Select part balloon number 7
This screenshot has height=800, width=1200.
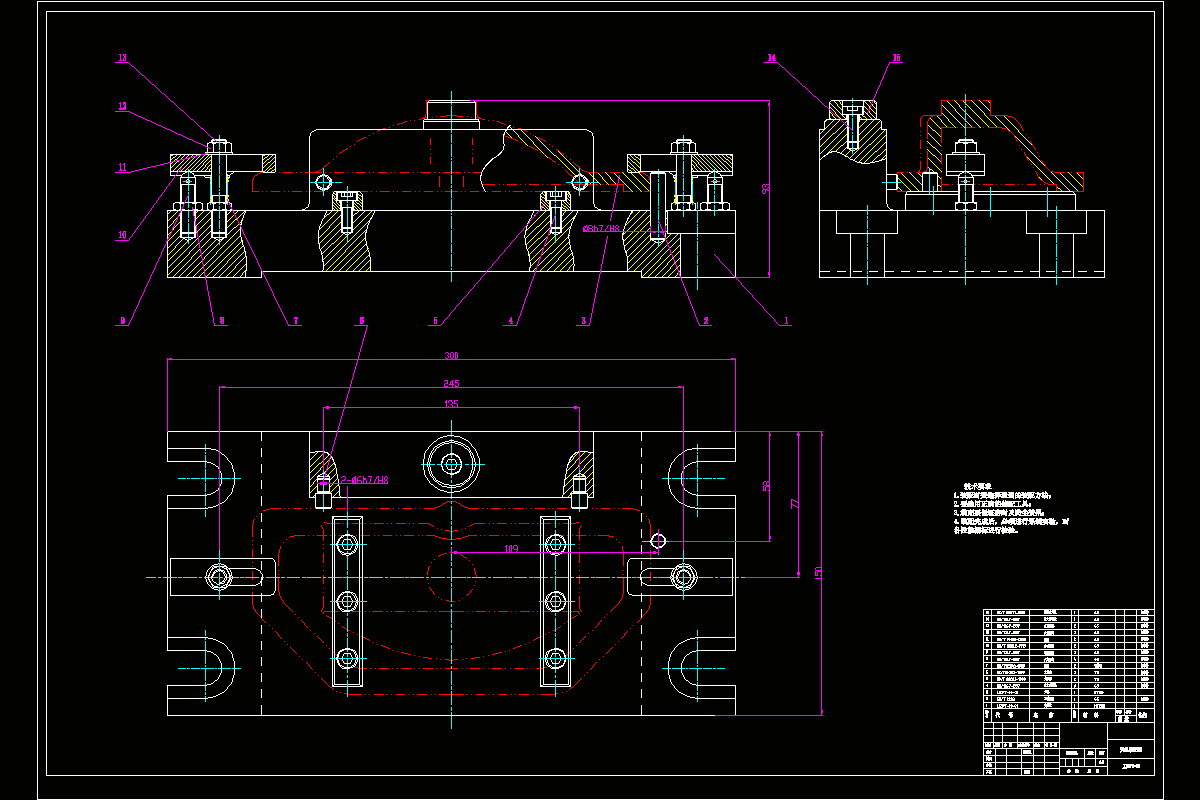coord(296,321)
